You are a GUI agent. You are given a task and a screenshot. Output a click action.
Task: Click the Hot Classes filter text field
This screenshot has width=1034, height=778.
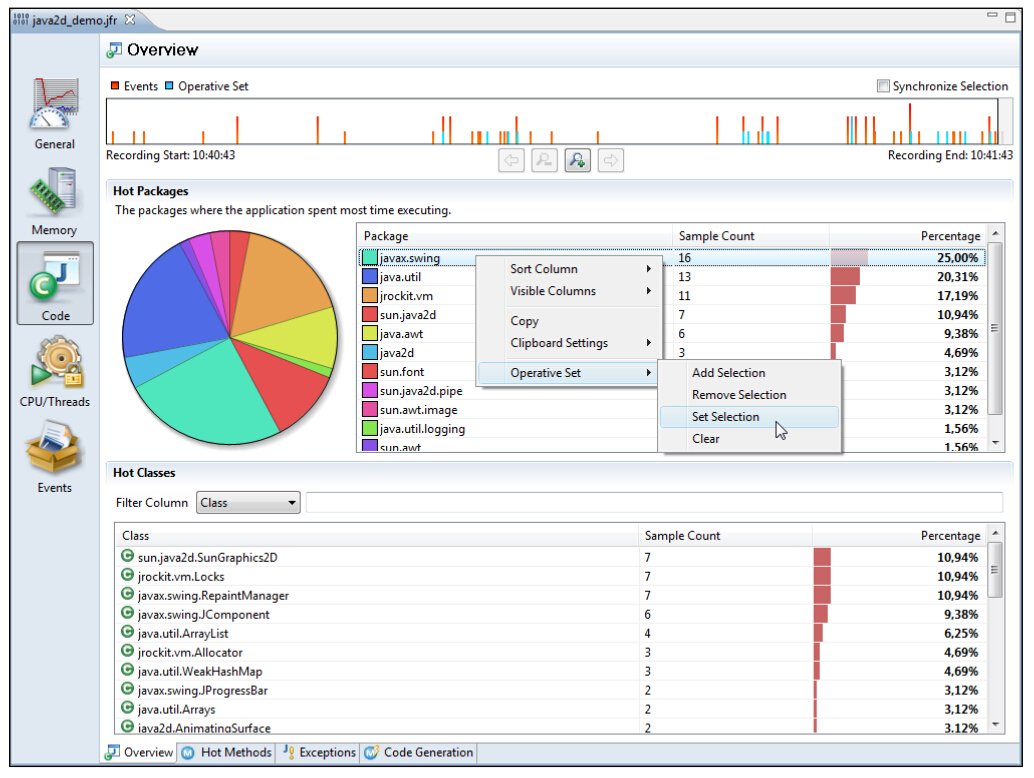[653, 503]
